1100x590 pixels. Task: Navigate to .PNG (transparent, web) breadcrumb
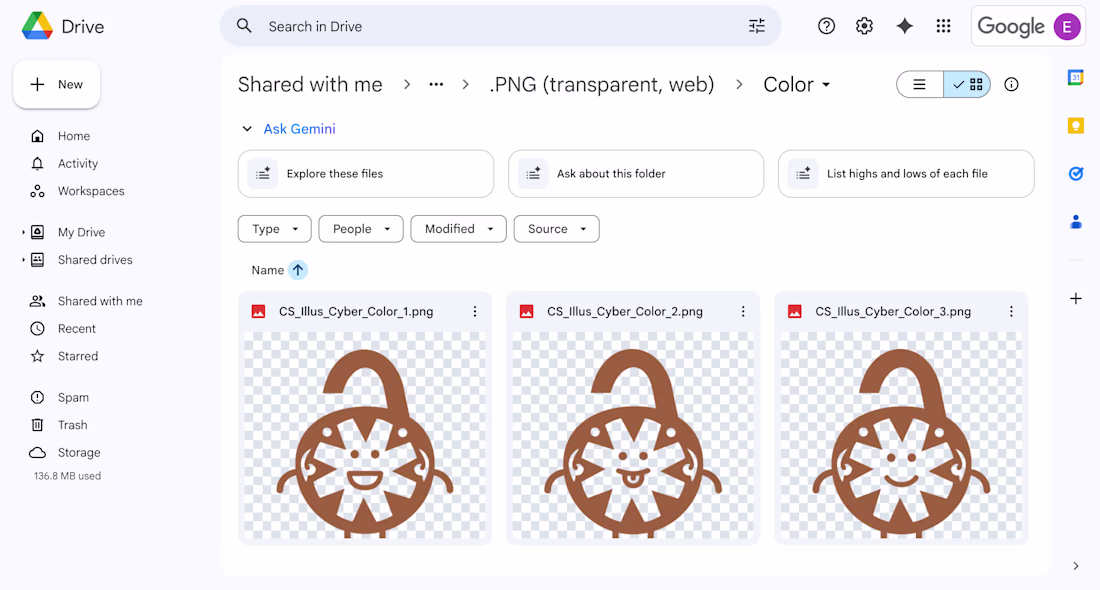tap(602, 84)
